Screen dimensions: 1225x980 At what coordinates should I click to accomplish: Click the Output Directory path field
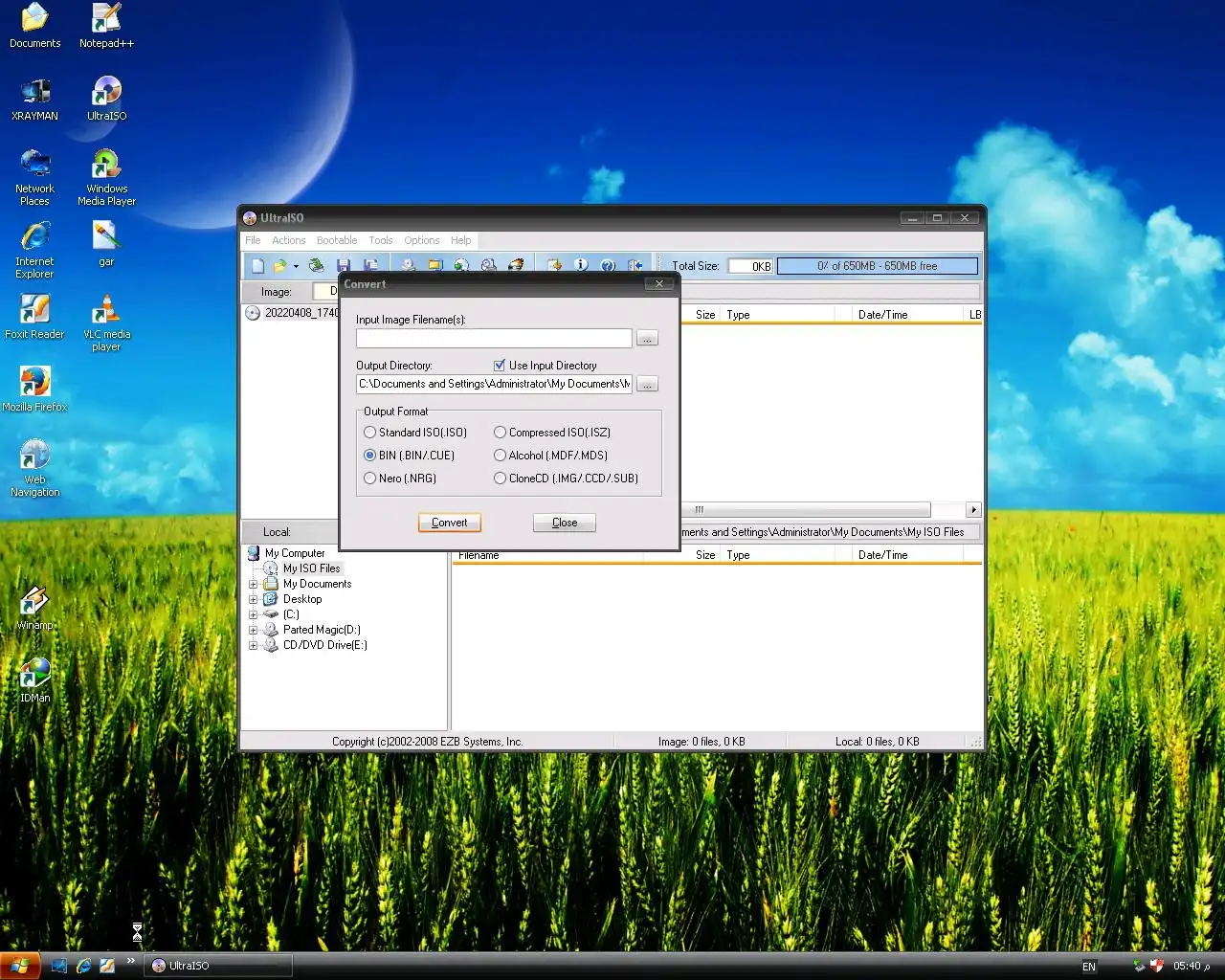click(x=494, y=385)
